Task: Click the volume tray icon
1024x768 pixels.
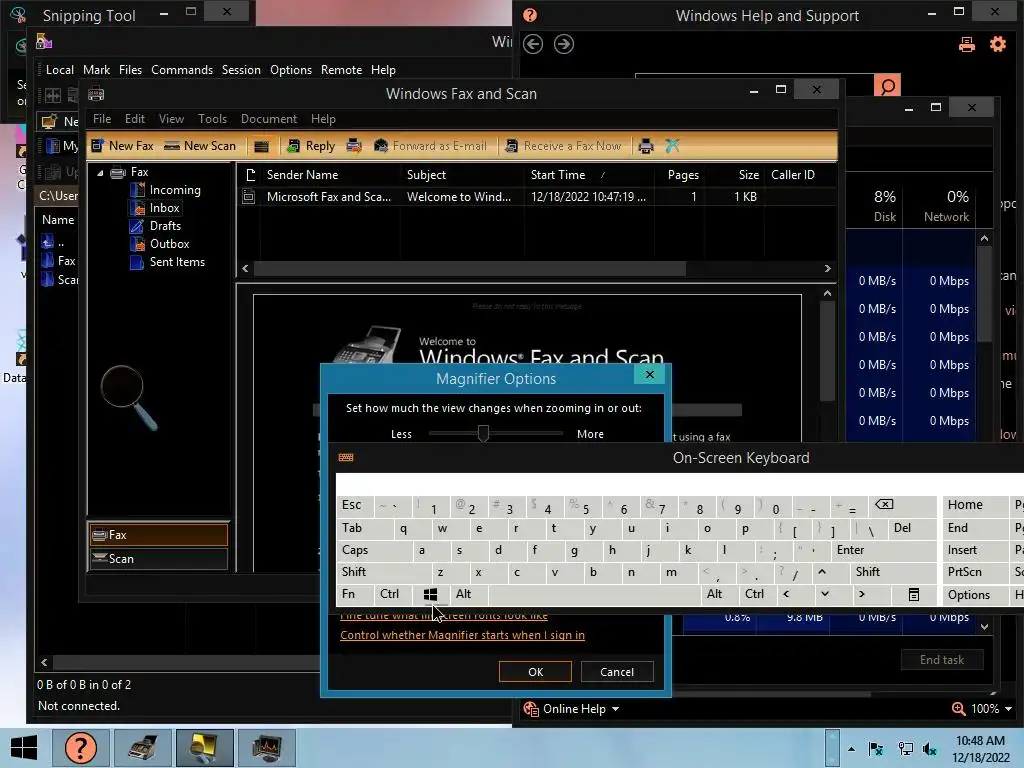Action: 929,749
